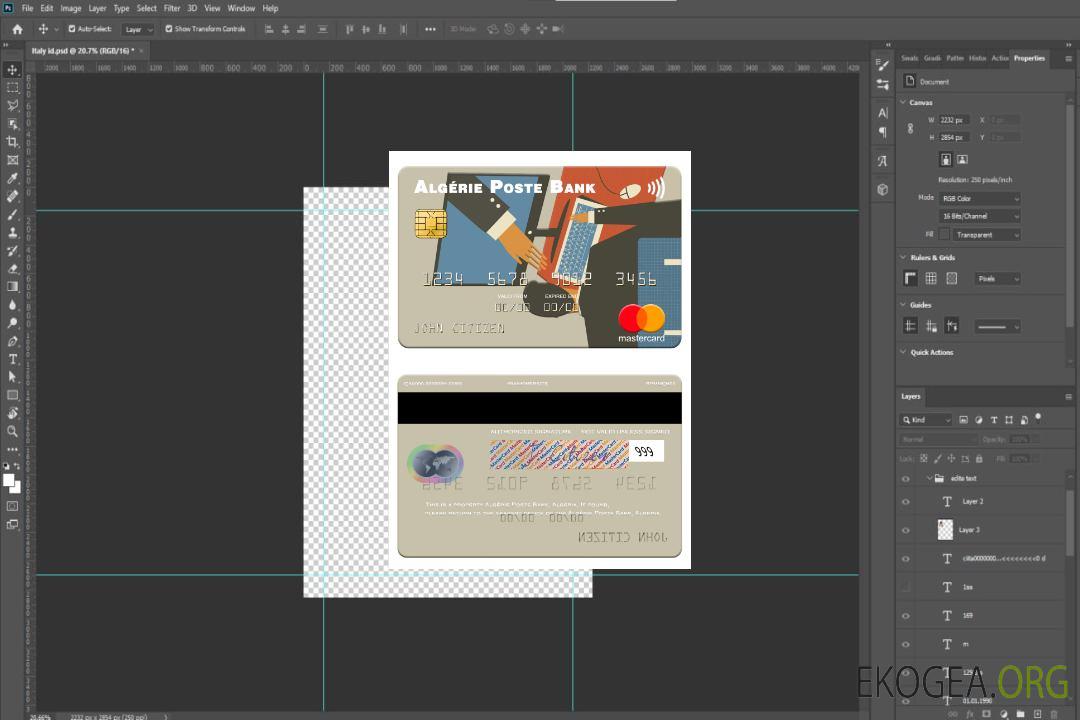1080x720 pixels.
Task: Open the Window menu
Action: click(x=241, y=8)
